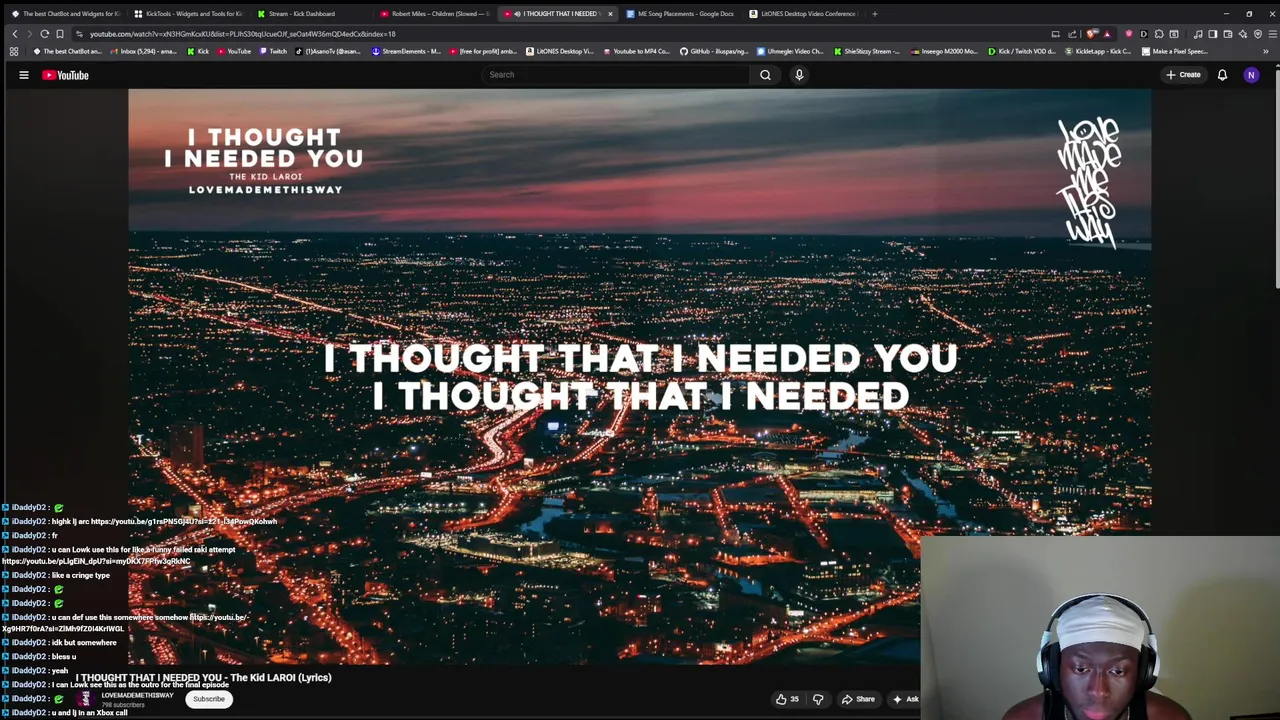Click the YouTube search magnifier button

(765, 75)
